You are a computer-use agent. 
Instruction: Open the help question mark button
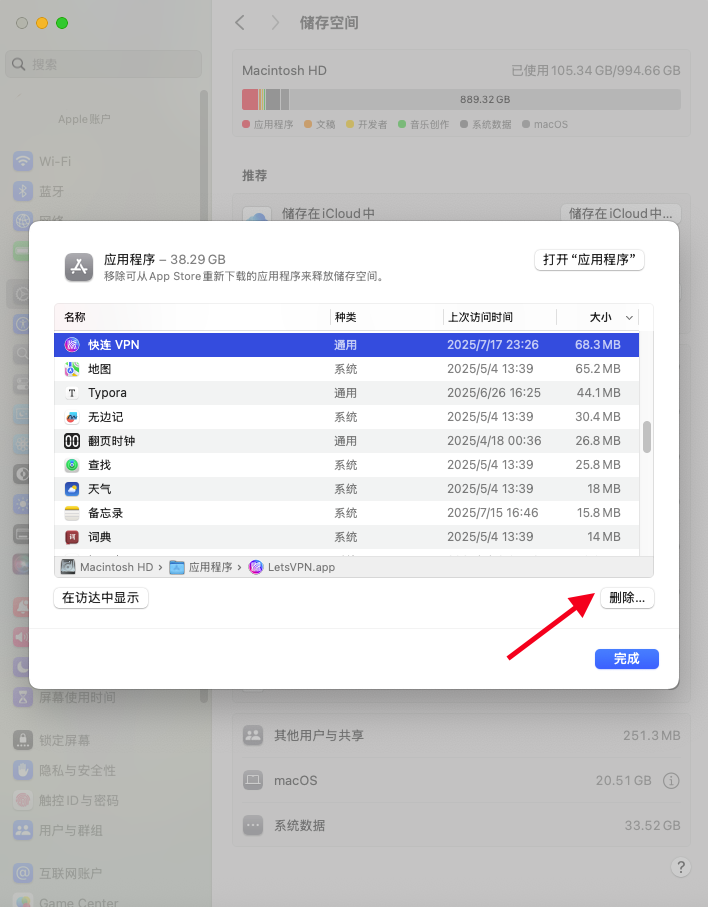(681, 867)
